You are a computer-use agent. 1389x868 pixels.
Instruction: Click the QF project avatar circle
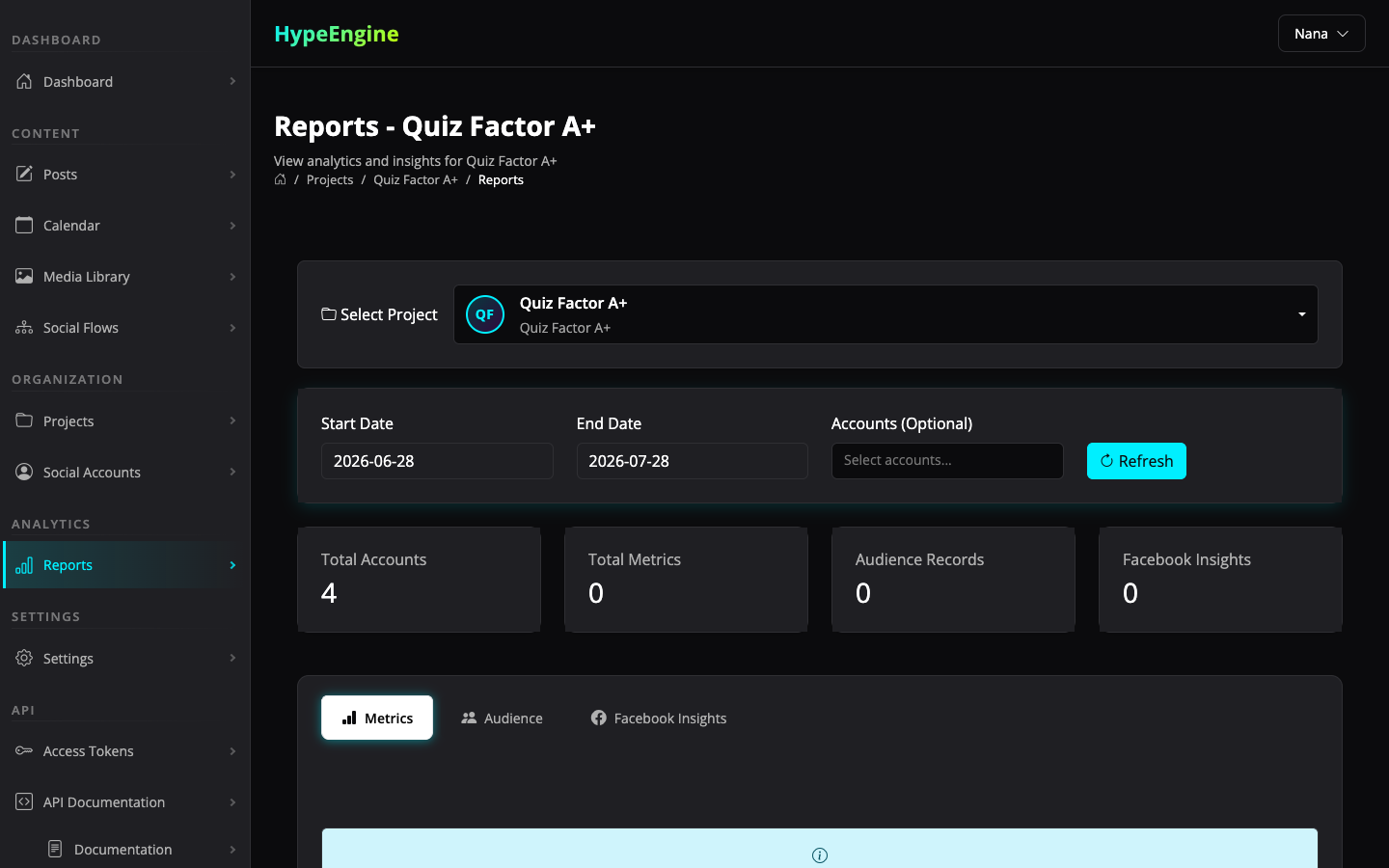[x=485, y=314]
